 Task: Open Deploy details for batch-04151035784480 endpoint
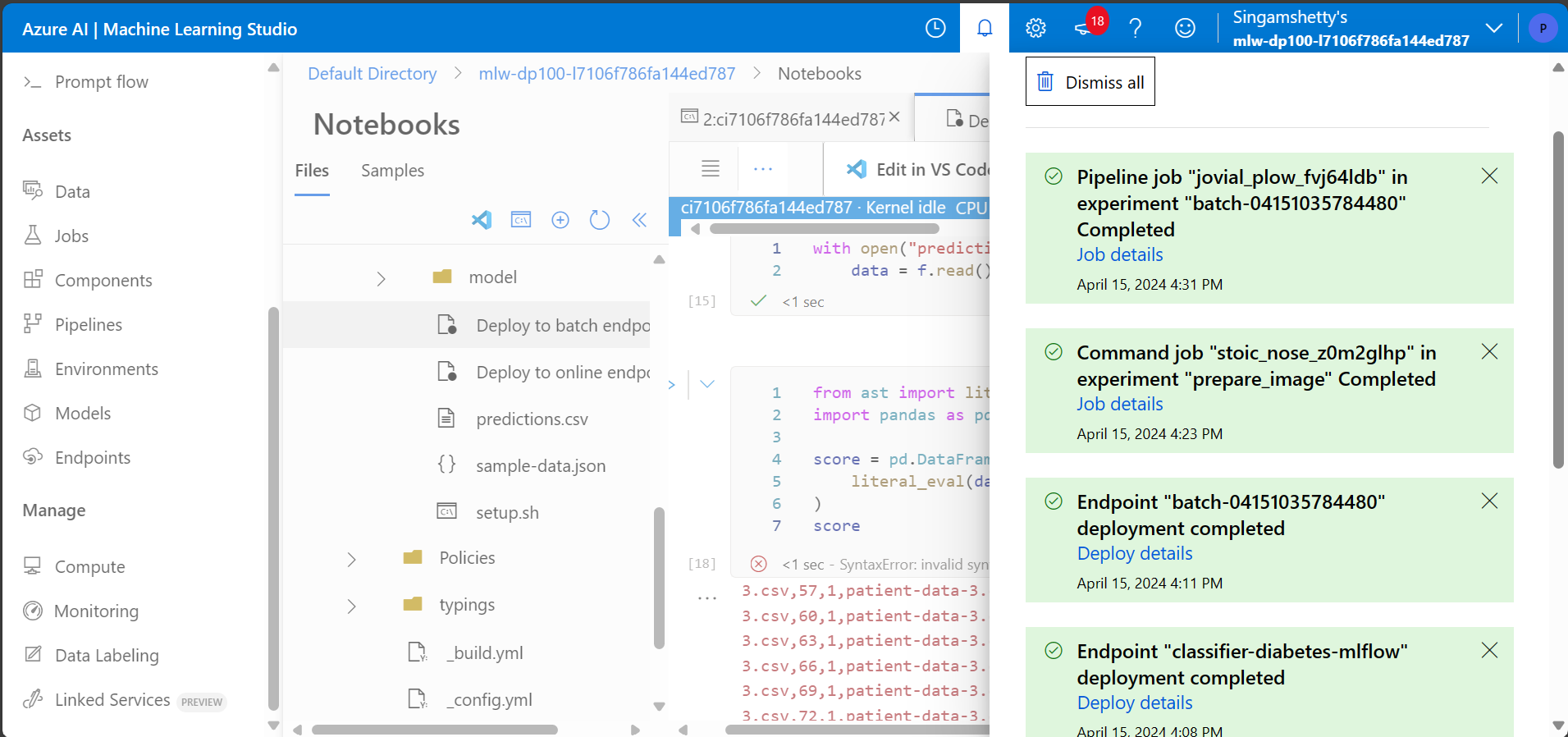tap(1135, 553)
